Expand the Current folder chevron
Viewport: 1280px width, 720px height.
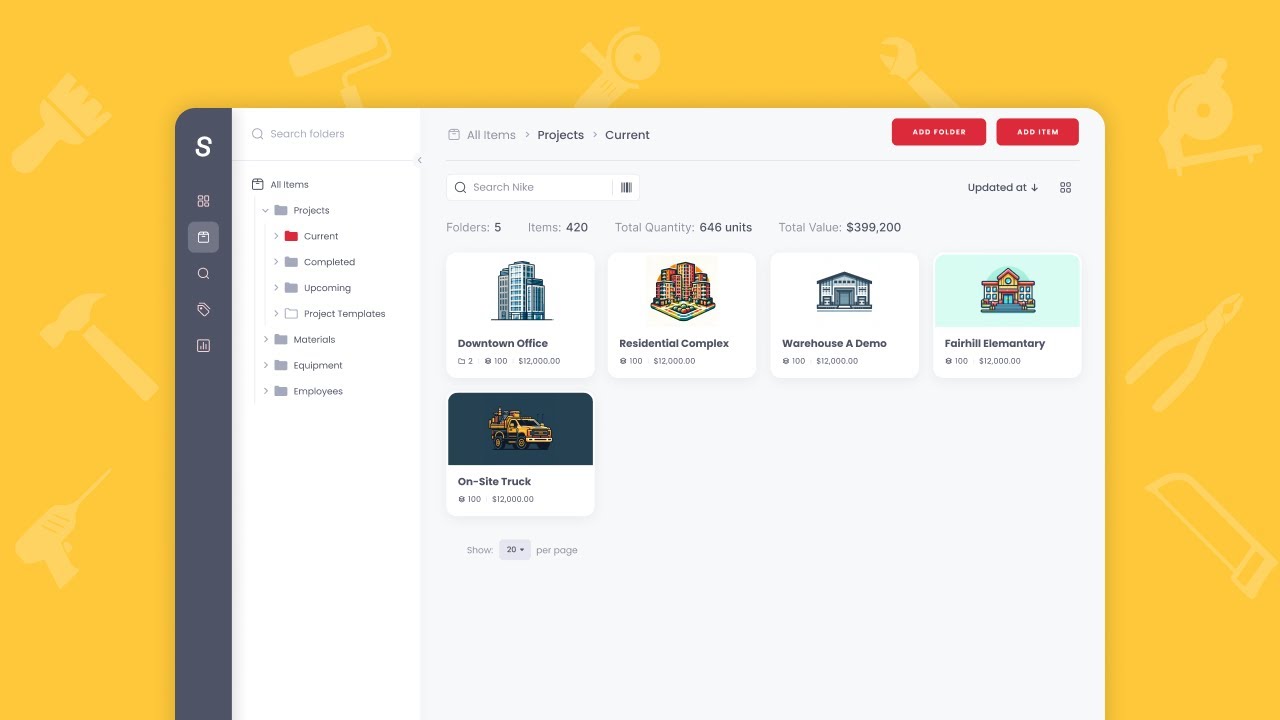[276, 236]
